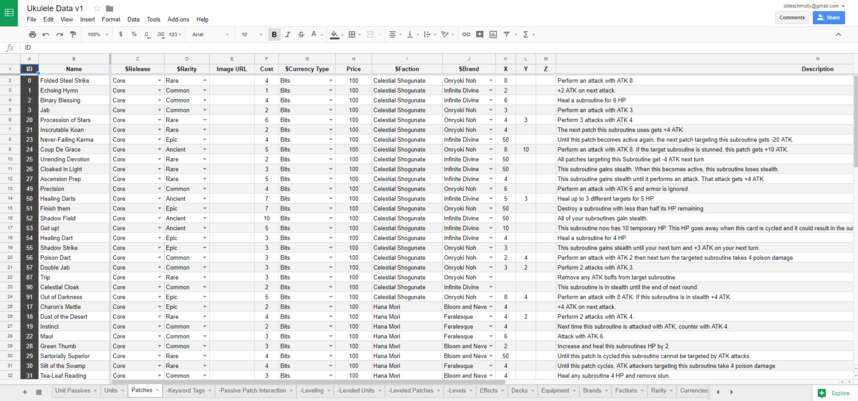Format as percent
858x401 pixels.
(x=134, y=34)
